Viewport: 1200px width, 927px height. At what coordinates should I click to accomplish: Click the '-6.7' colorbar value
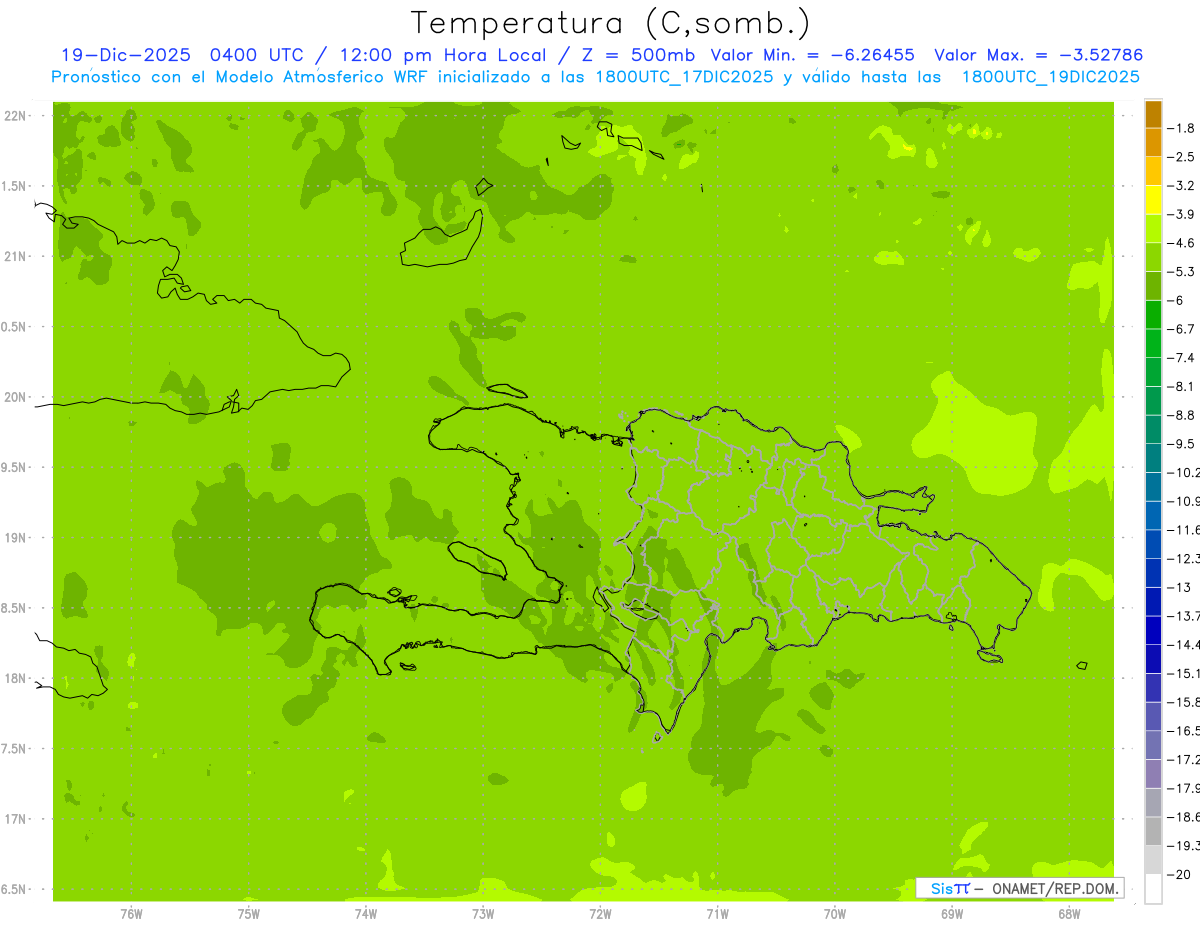coord(1181,329)
